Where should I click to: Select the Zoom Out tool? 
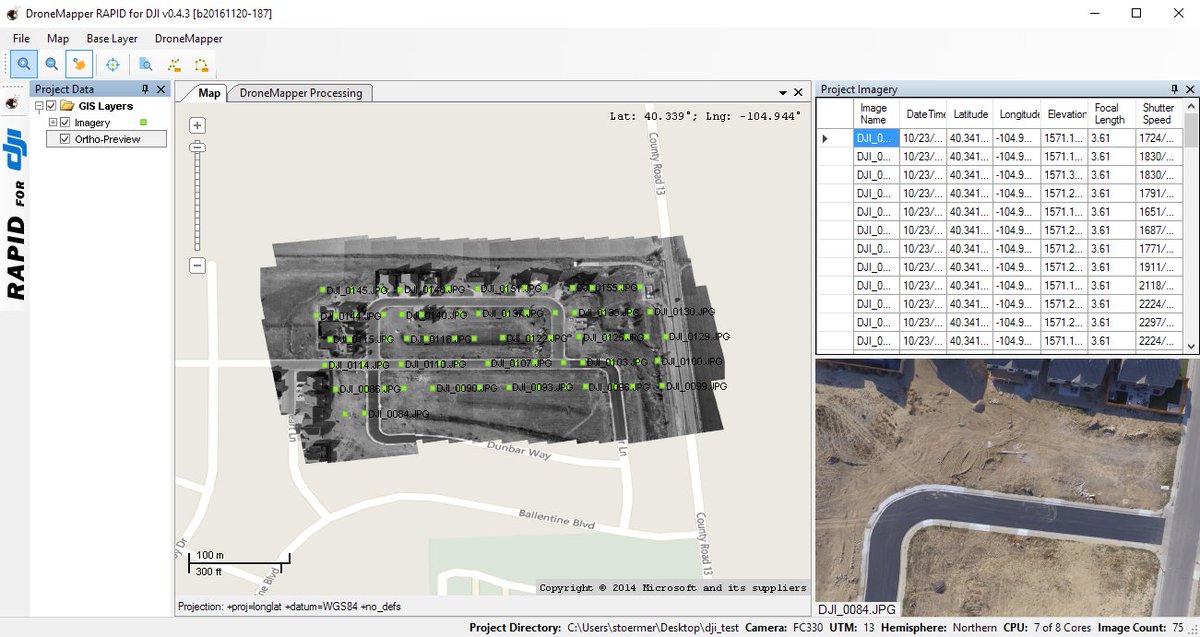click(x=51, y=64)
